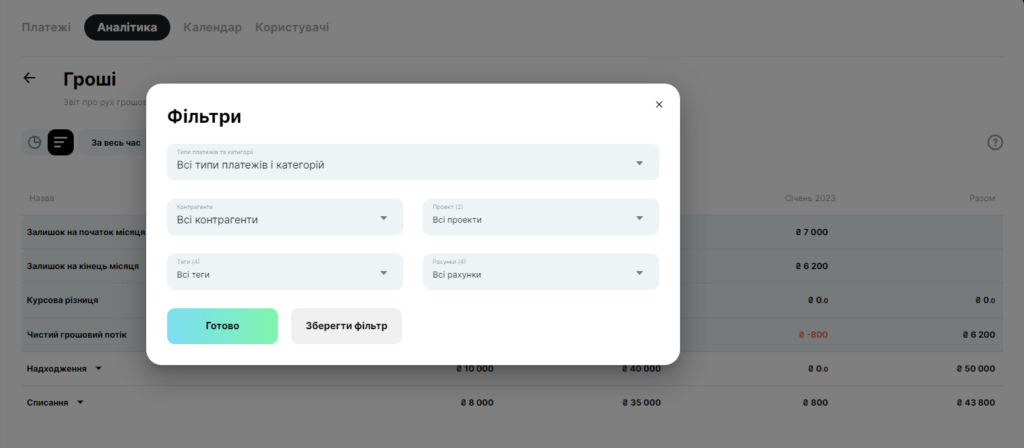Screen dimensions: 1024x448
Task: Open help question mark icon
Action: tap(995, 142)
